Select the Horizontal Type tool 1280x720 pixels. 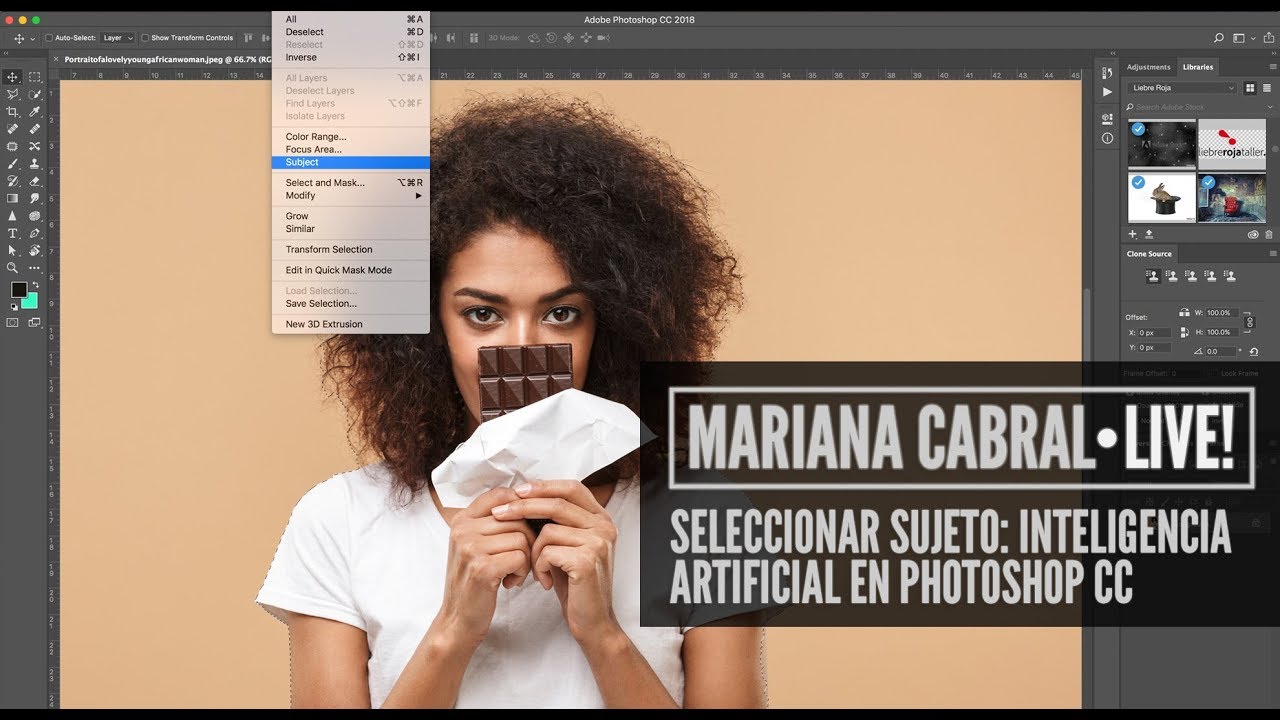(12, 233)
